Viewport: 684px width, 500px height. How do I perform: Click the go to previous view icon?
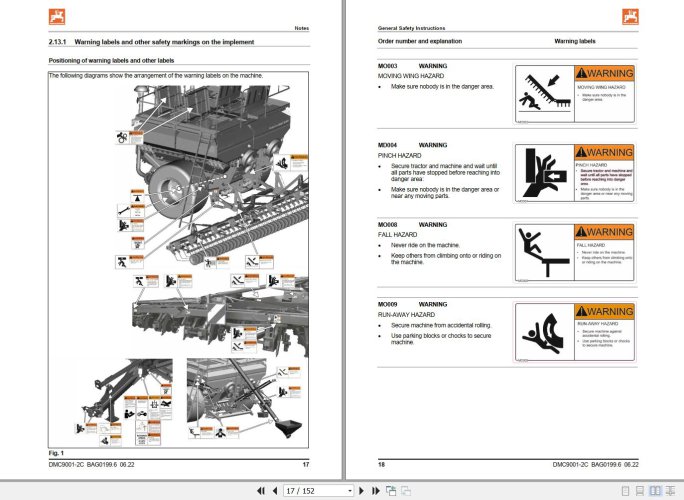tap(392, 491)
